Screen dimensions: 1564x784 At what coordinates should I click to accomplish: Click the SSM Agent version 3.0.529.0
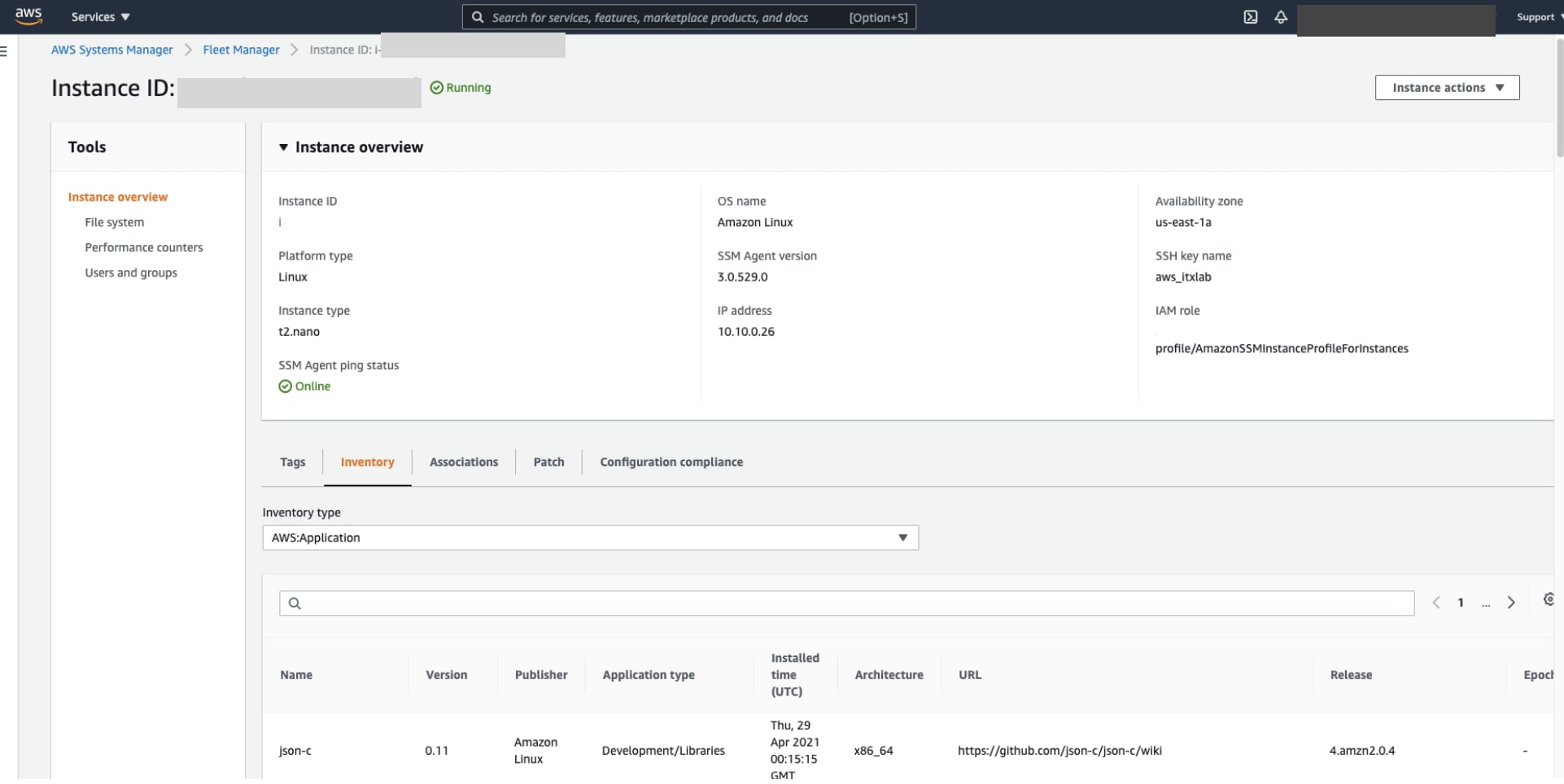tap(742, 277)
